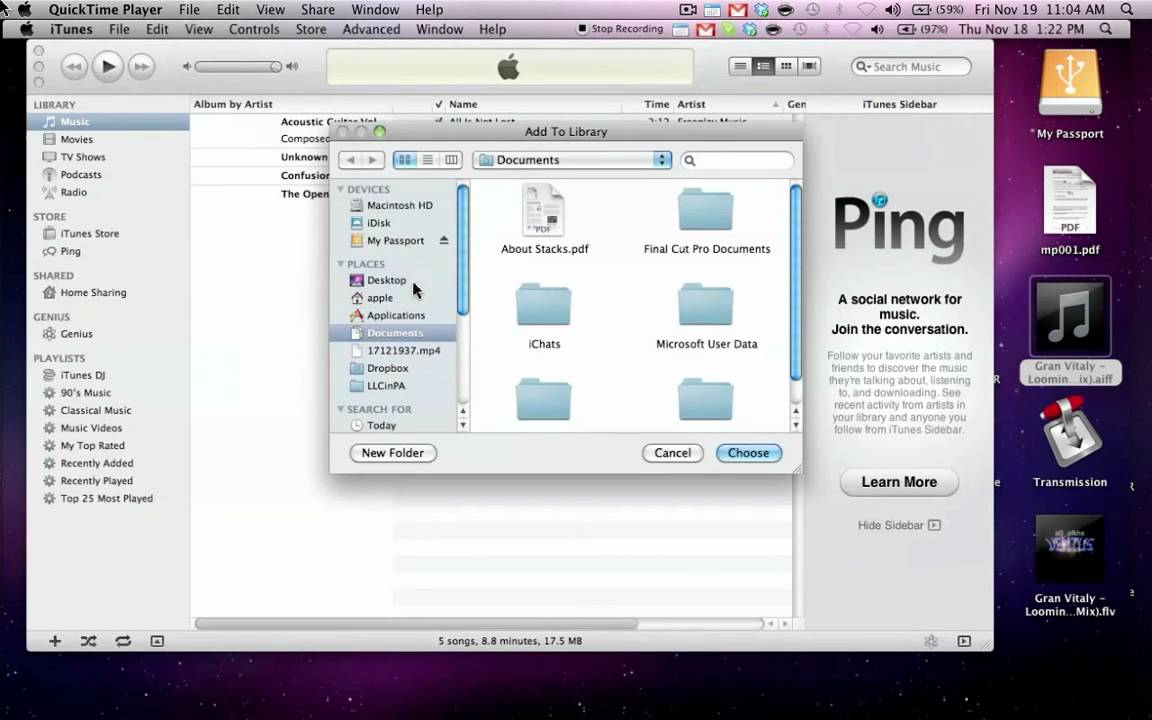
Task: Eject the My Passport drive
Action: (444, 240)
